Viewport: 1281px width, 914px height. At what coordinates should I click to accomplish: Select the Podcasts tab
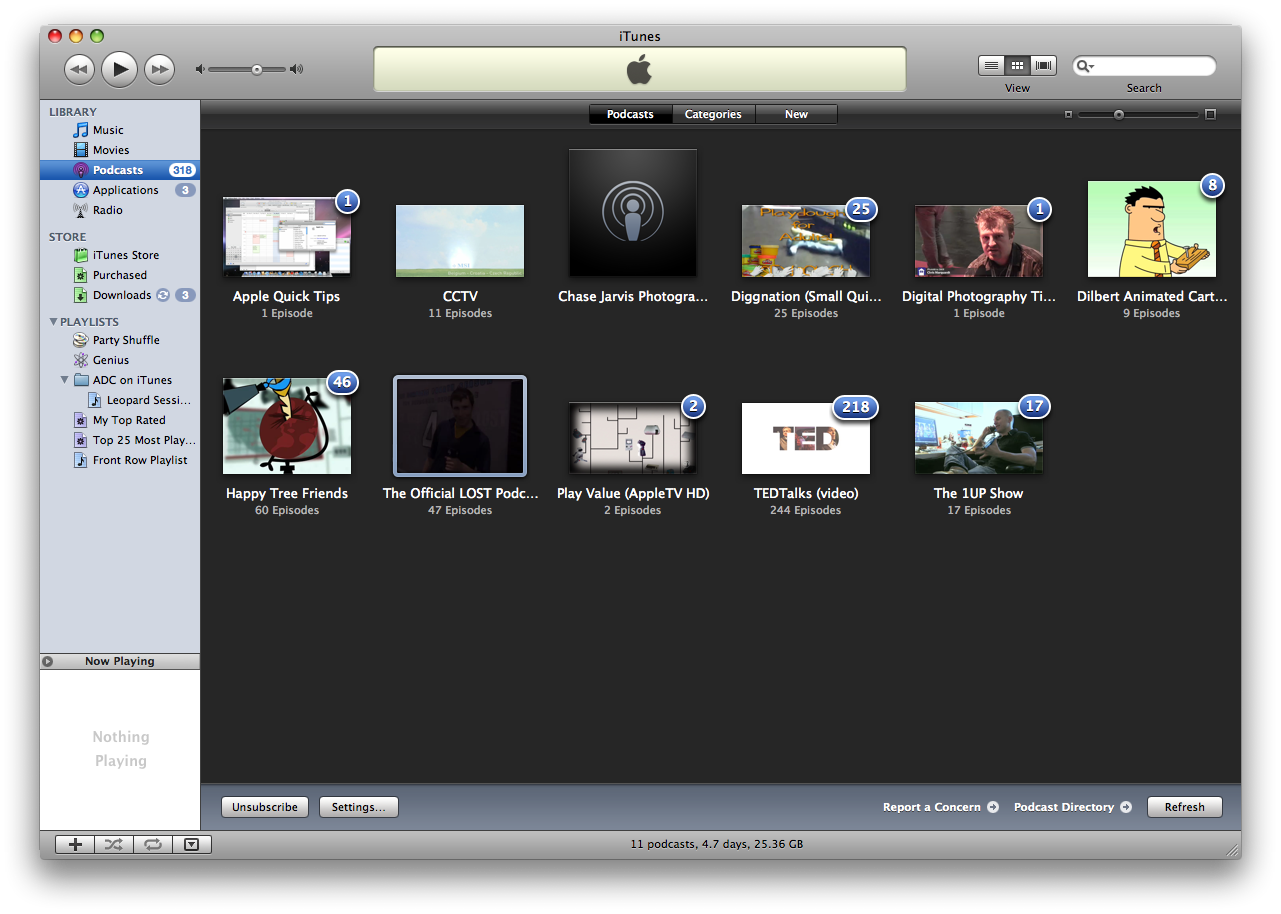point(630,114)
